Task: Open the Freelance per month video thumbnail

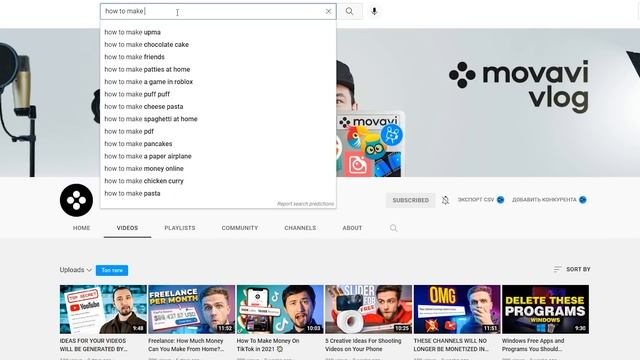Action: 191,309
